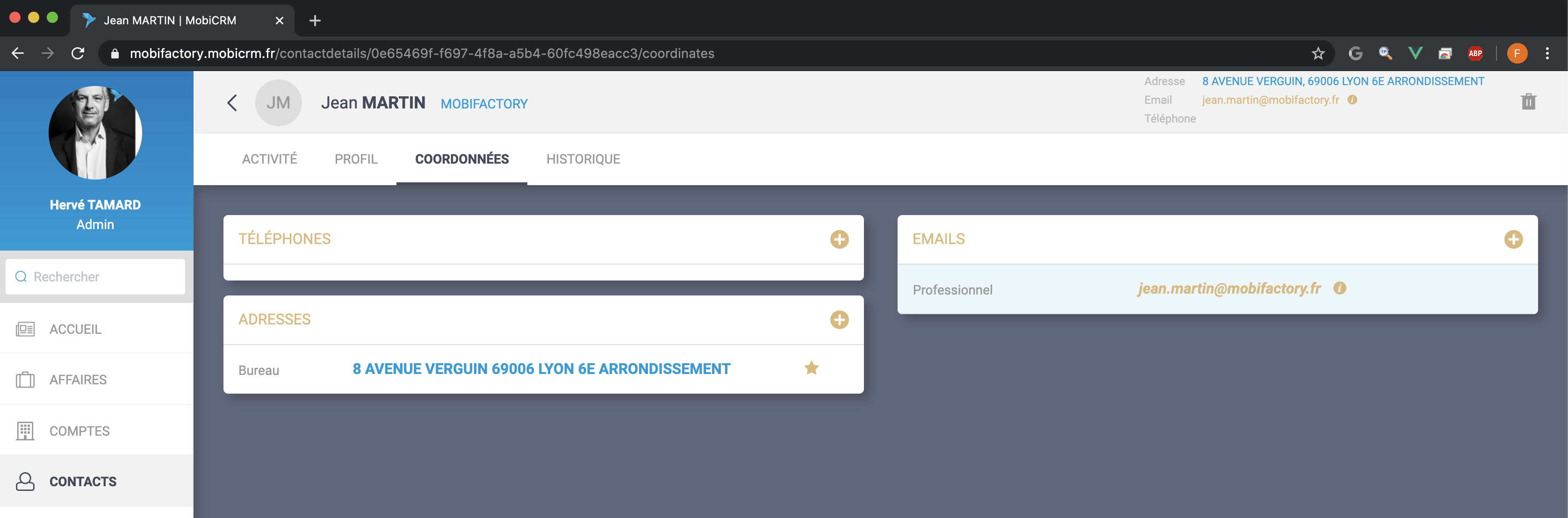The image size is (1568, 518).
Task: Open the Historique tab
Action: click(583, 159)
